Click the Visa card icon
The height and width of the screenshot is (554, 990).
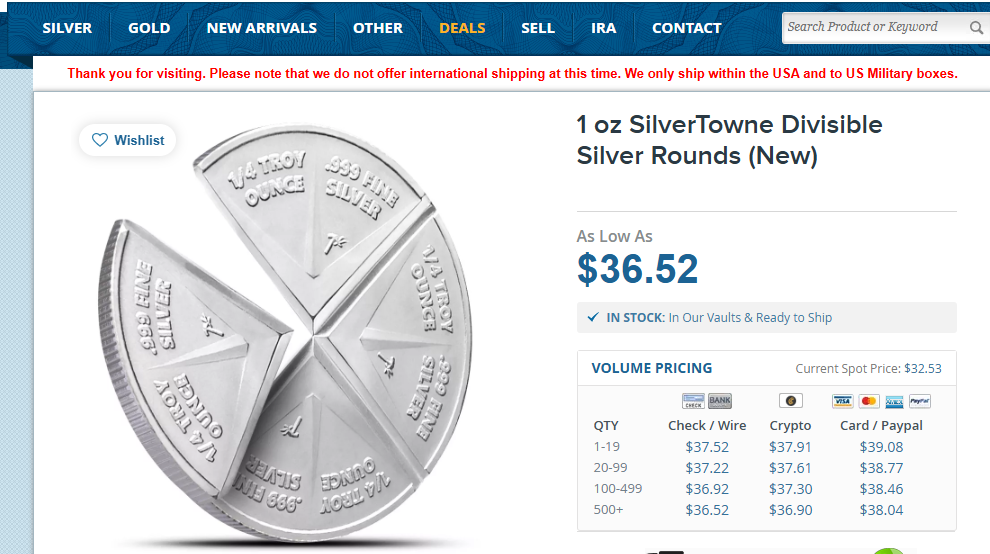pyautogui.click(x=843, y=401)
